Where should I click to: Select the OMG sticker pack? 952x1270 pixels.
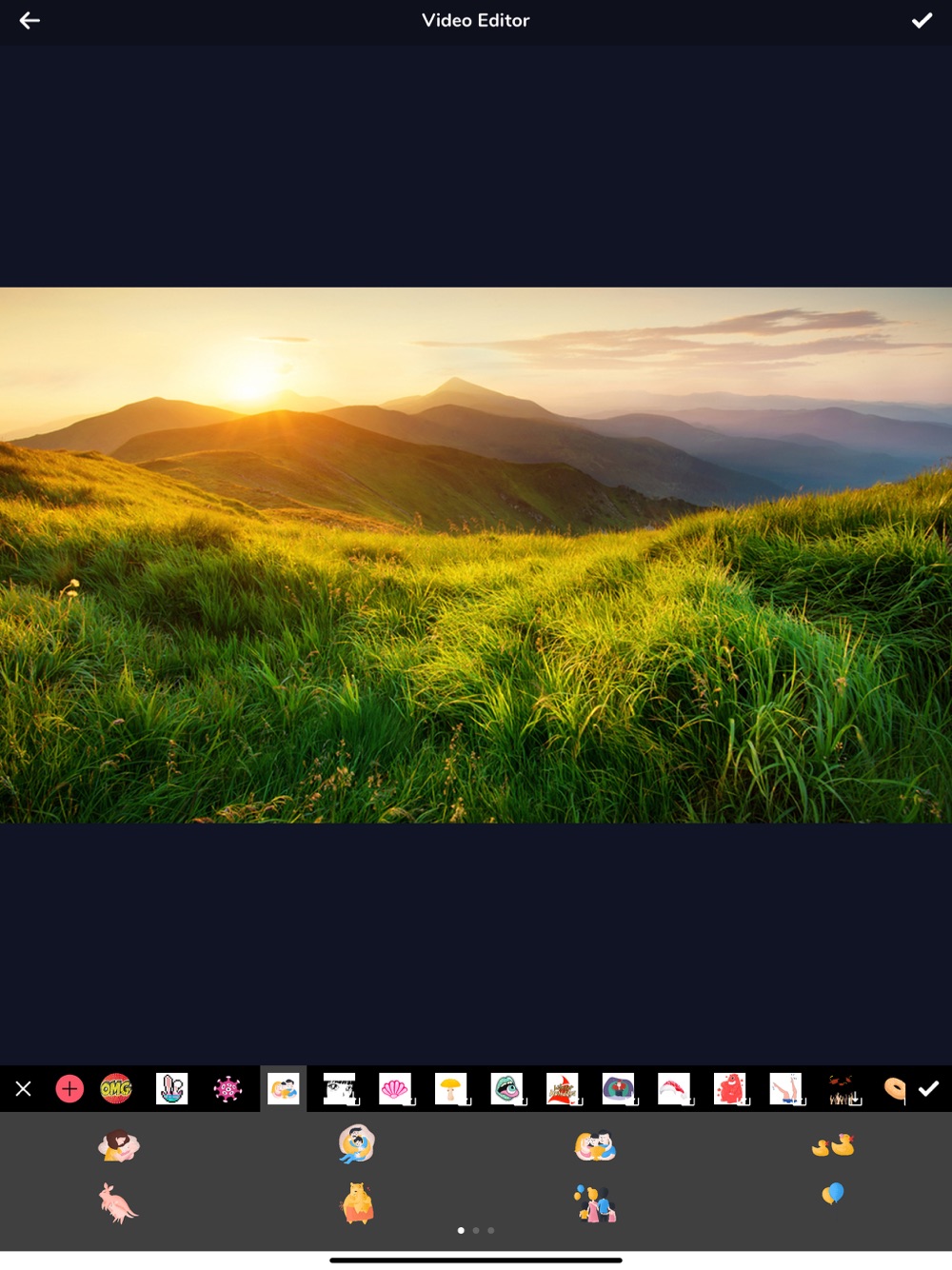click(x=116, y=1088)
